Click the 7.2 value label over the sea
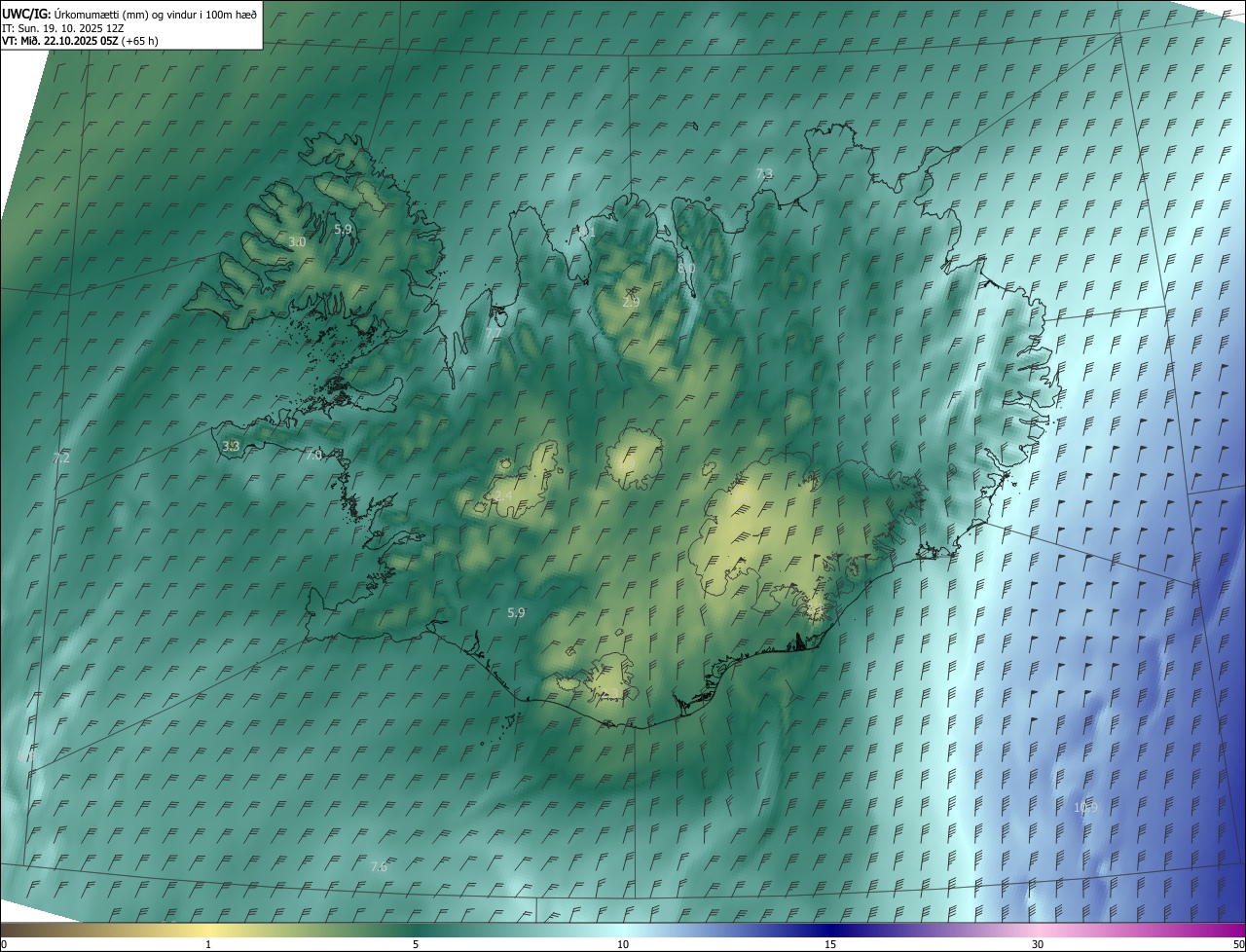This screenshot has height=952, width=1246. [x=61, y=458]
